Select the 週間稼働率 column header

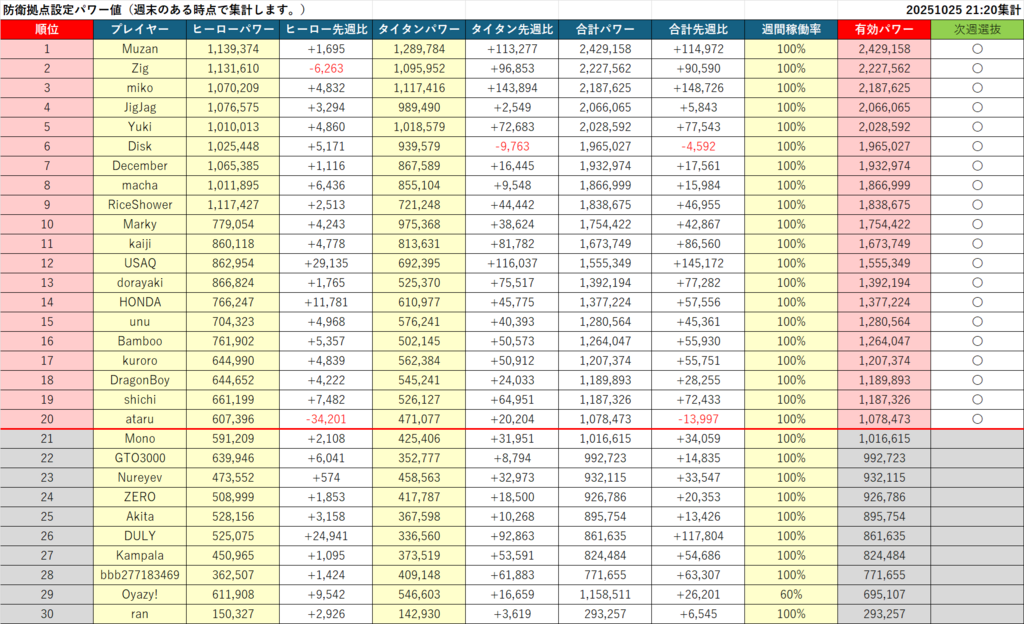[x=791, y=29]
